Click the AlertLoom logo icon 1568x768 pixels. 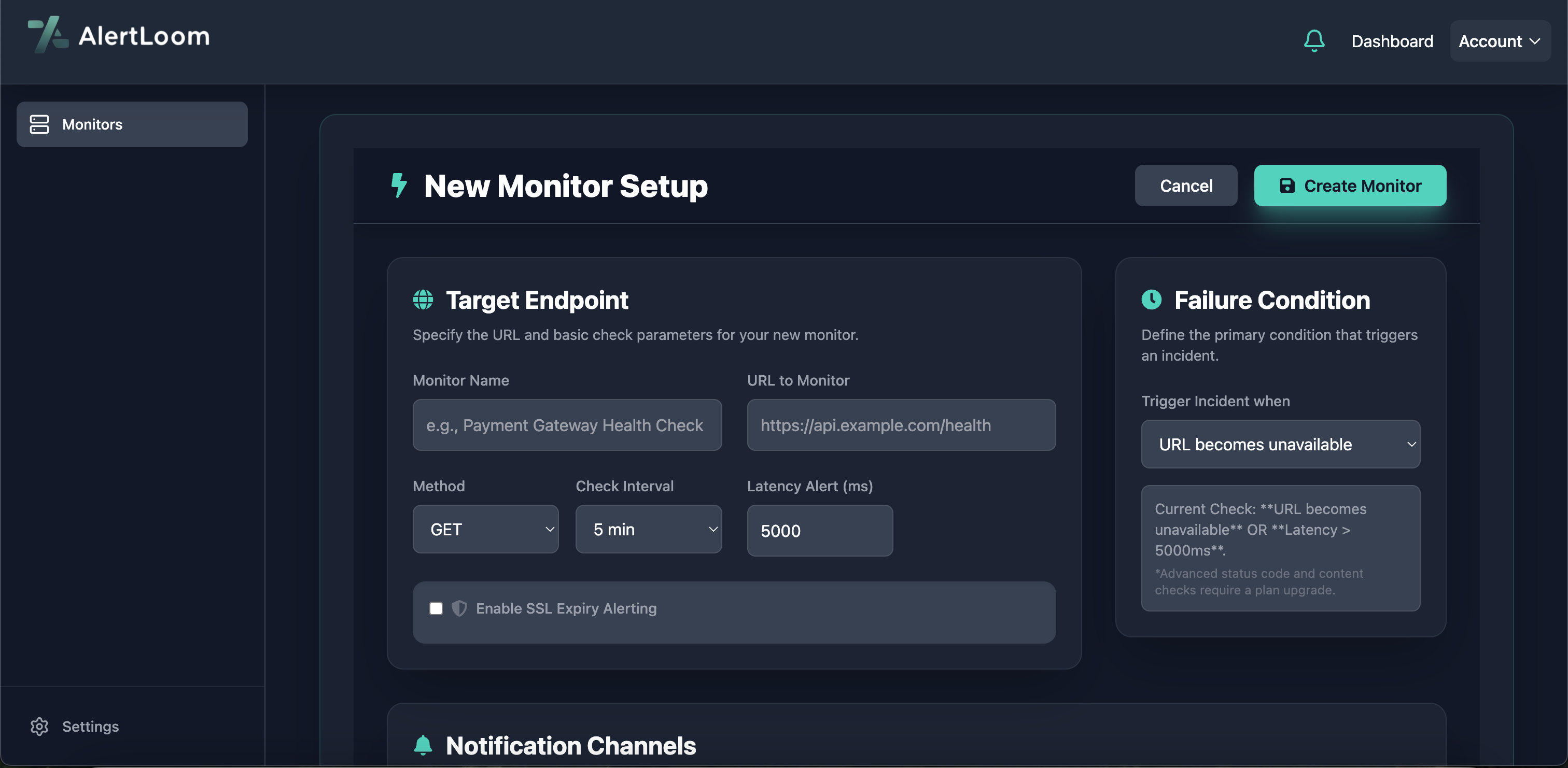click(48, 35)
